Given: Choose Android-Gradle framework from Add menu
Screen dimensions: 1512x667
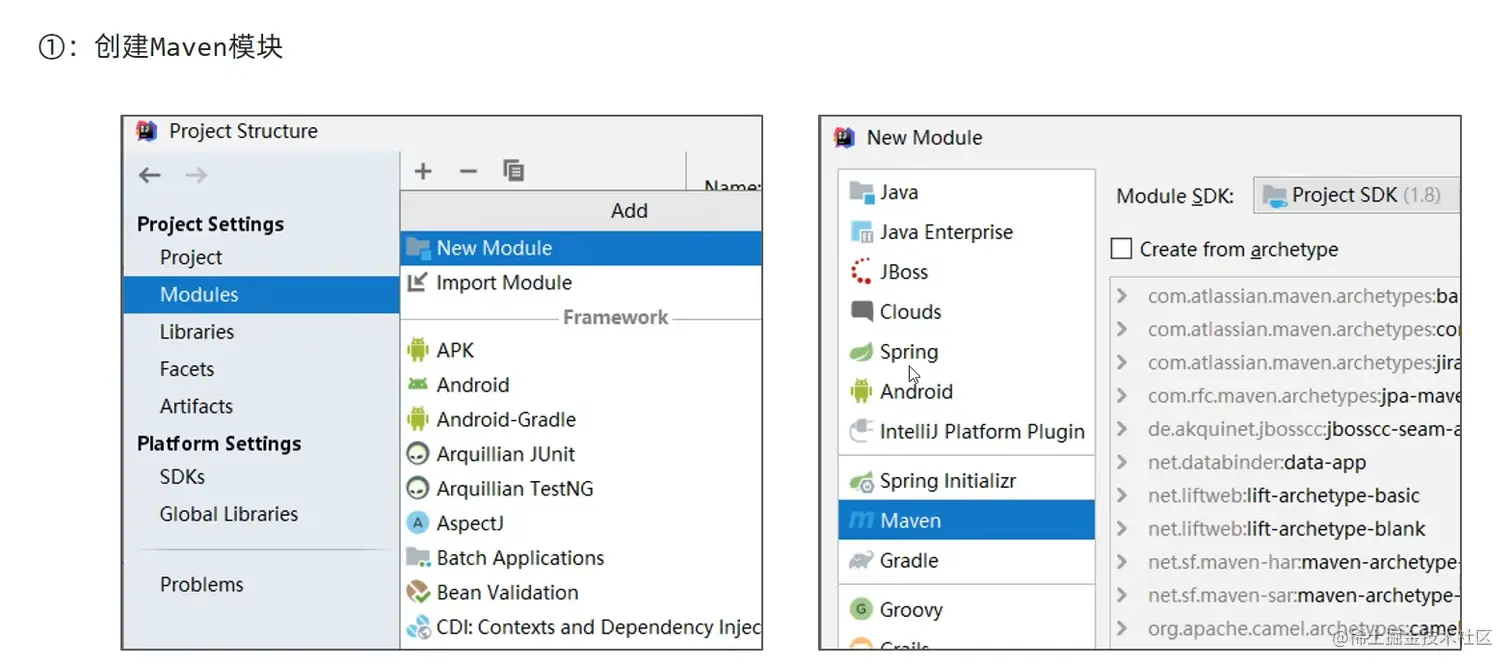Looking at the screenshot, I should (x=581, y=419).
